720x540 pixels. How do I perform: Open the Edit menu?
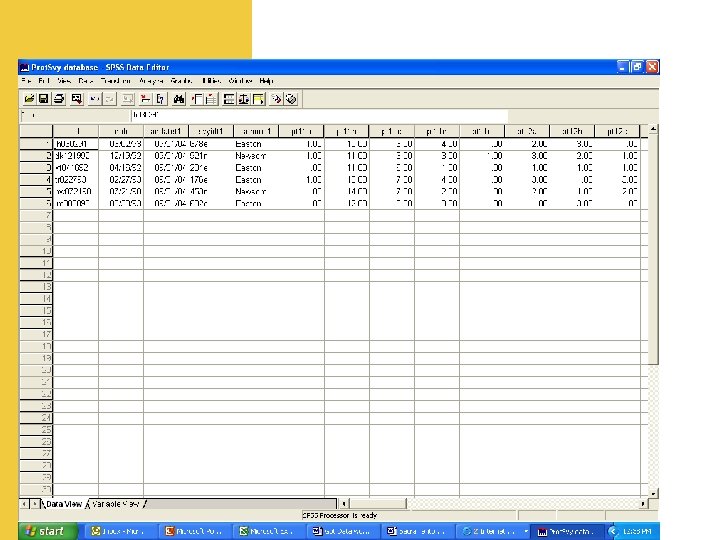(x=44, y=81)
